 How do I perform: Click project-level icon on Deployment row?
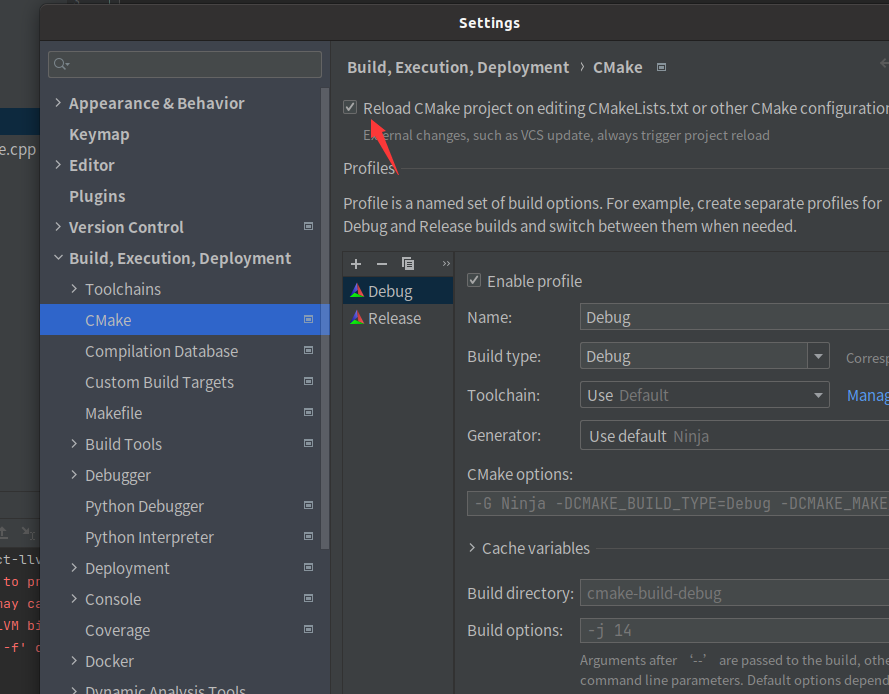308,567
